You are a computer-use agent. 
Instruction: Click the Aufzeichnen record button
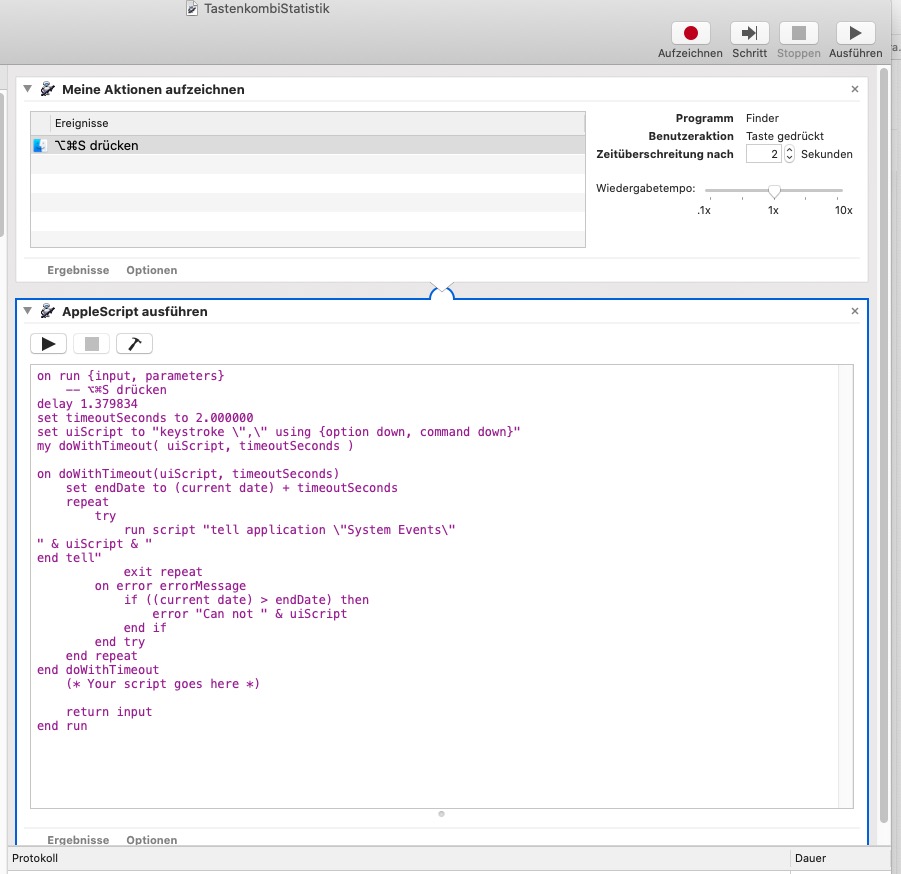(x=690, y=33)
